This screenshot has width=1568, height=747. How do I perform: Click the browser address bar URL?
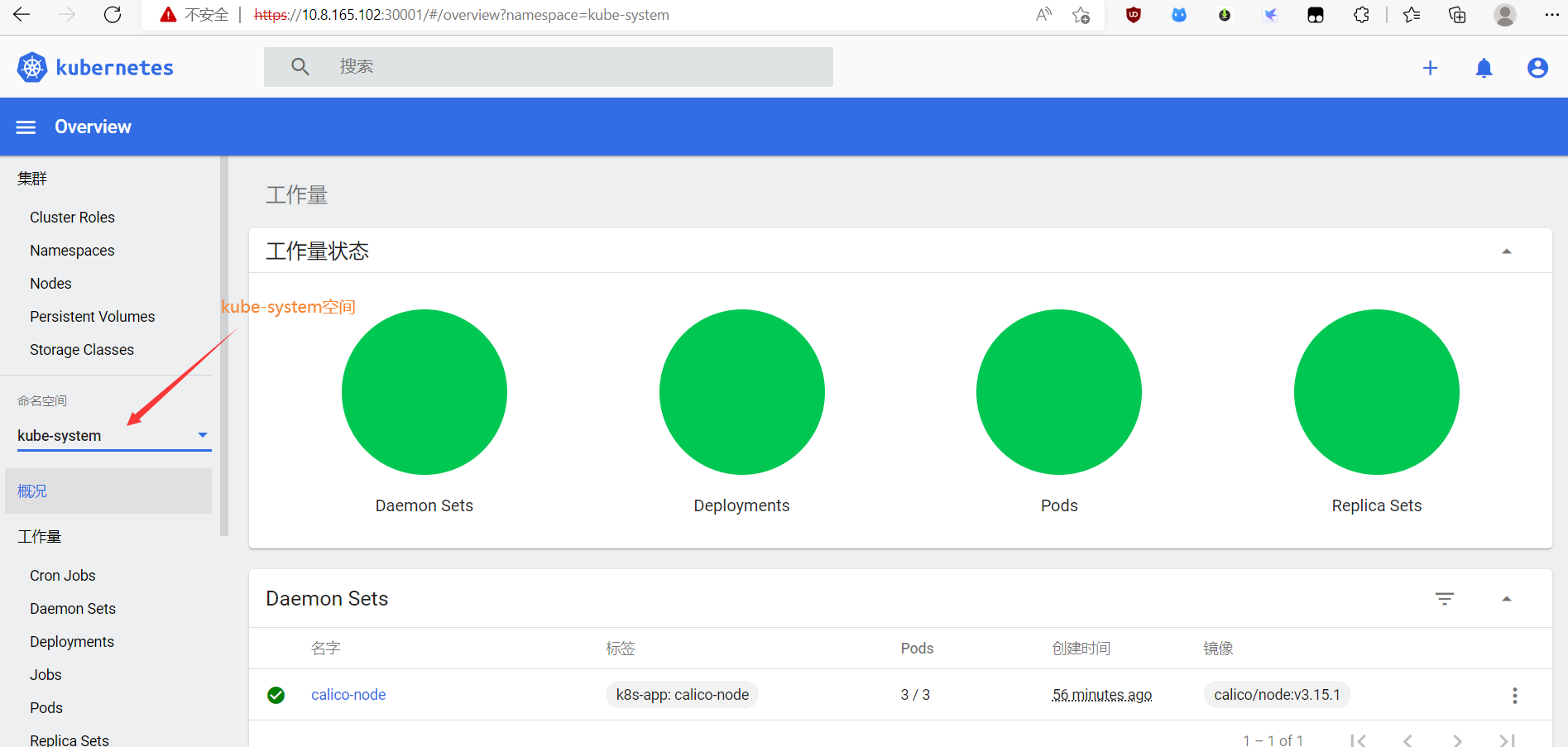coord(462,15)
